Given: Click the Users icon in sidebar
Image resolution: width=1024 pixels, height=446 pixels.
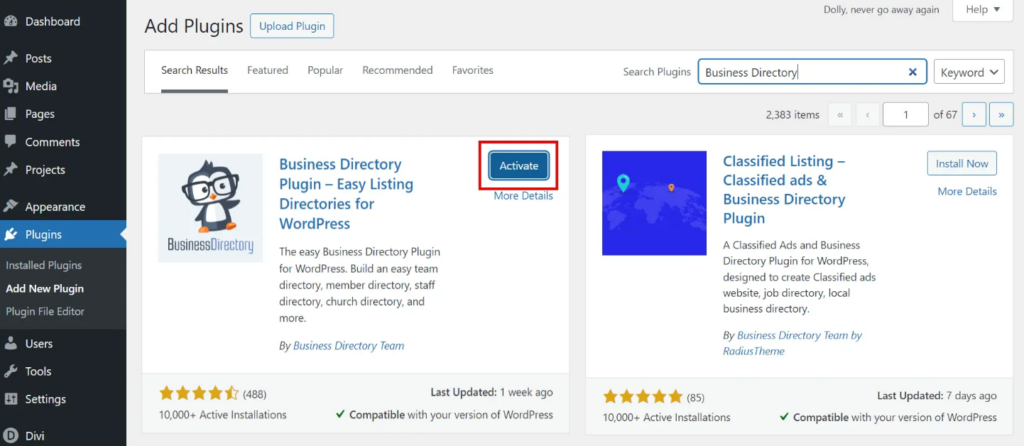Looking at the screenshot, I should click(11, 344).
